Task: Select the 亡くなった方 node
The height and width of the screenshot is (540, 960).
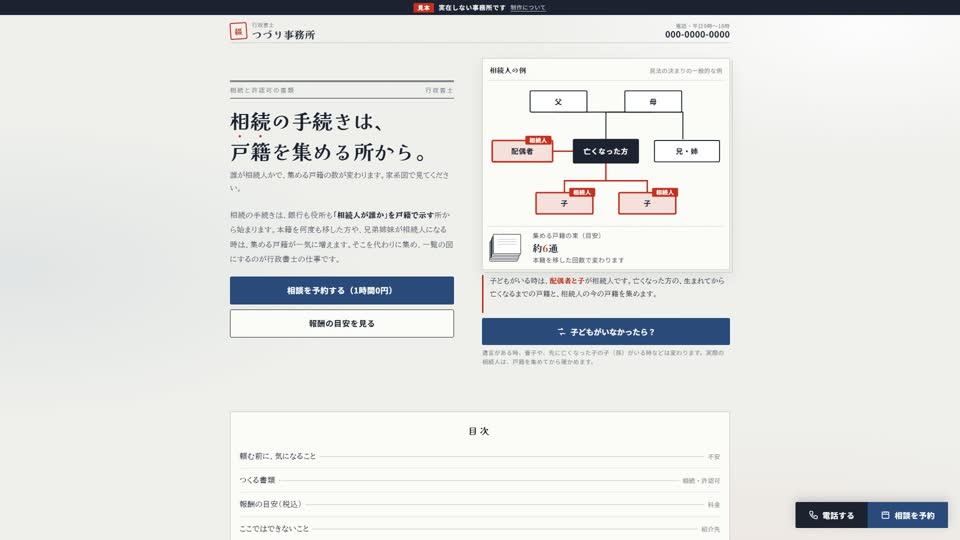Action: tap(606, 151)
